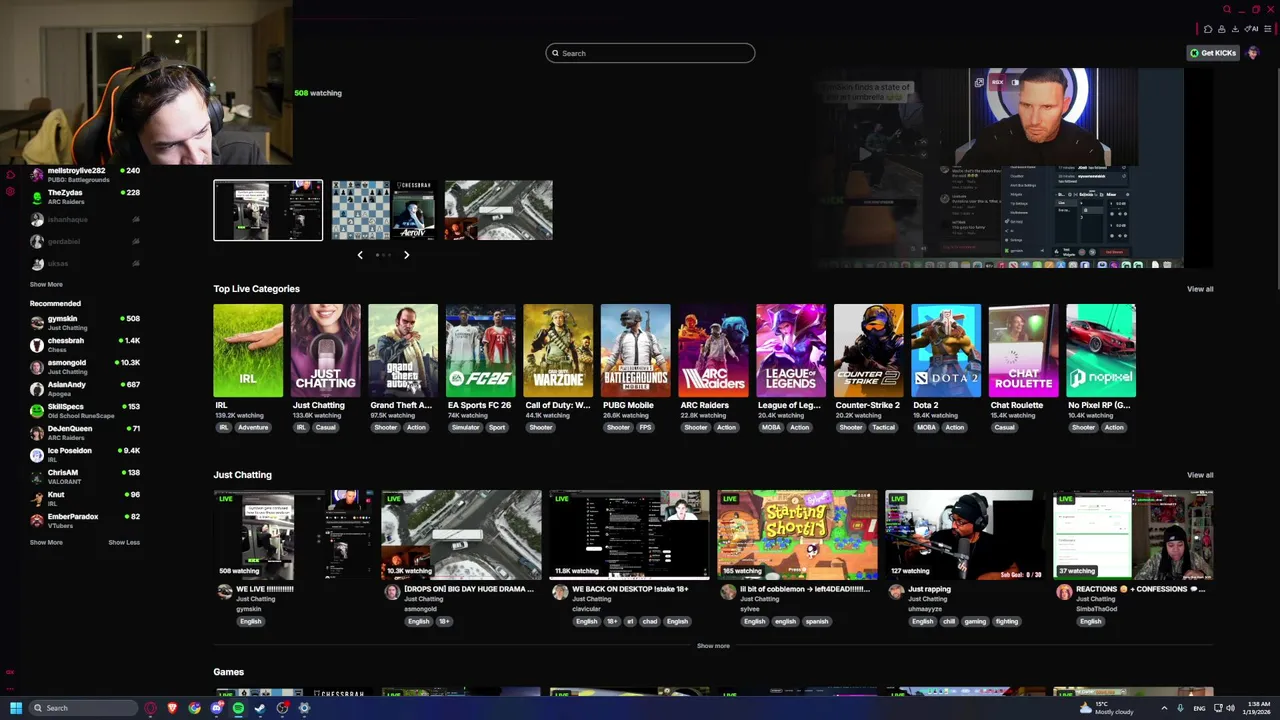
Task: Open Steam from the taskbar
Action: point(260,708)
